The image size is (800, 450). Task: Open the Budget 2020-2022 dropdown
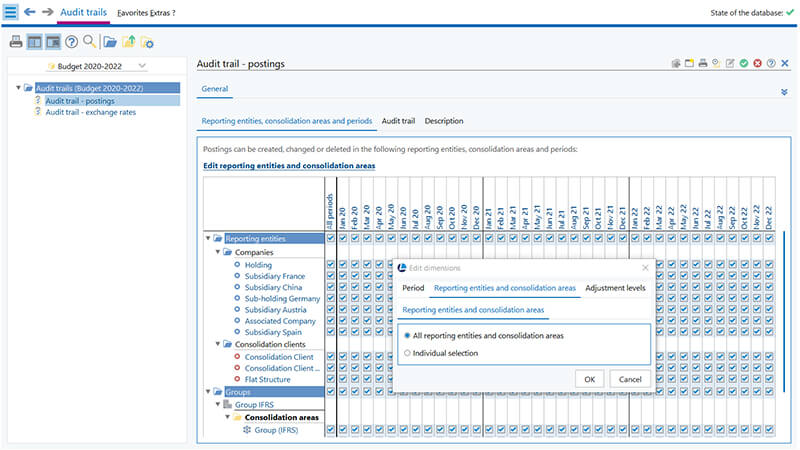(x=142, y=66)
